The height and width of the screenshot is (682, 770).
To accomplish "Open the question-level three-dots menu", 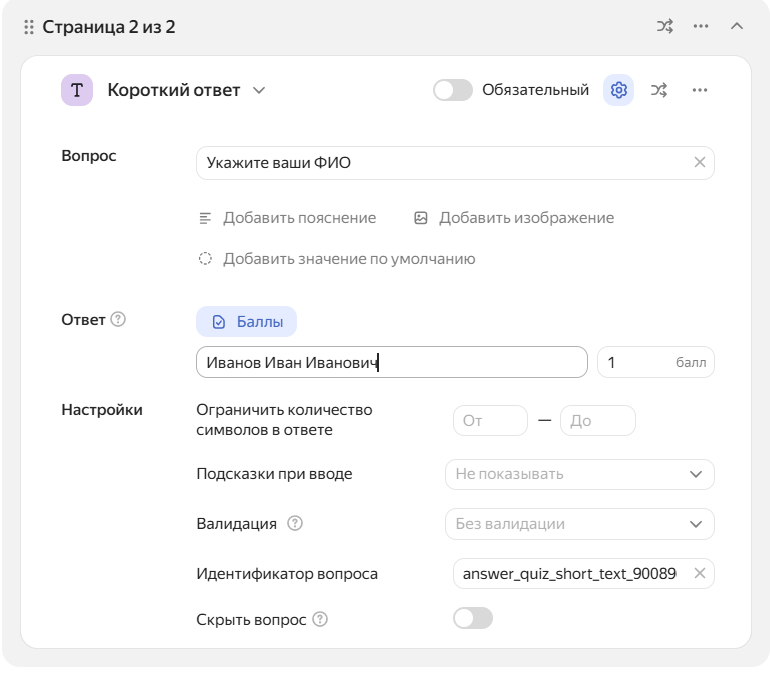I will click(700, 90).
